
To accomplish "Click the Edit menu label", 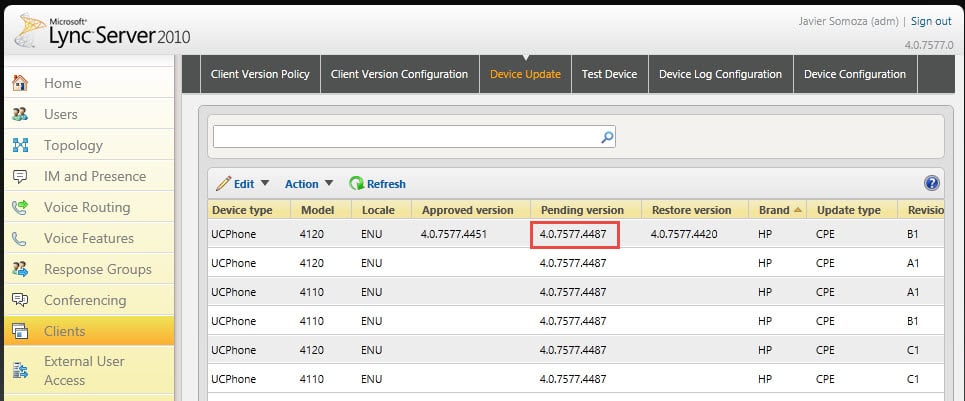I will (244, 184).
